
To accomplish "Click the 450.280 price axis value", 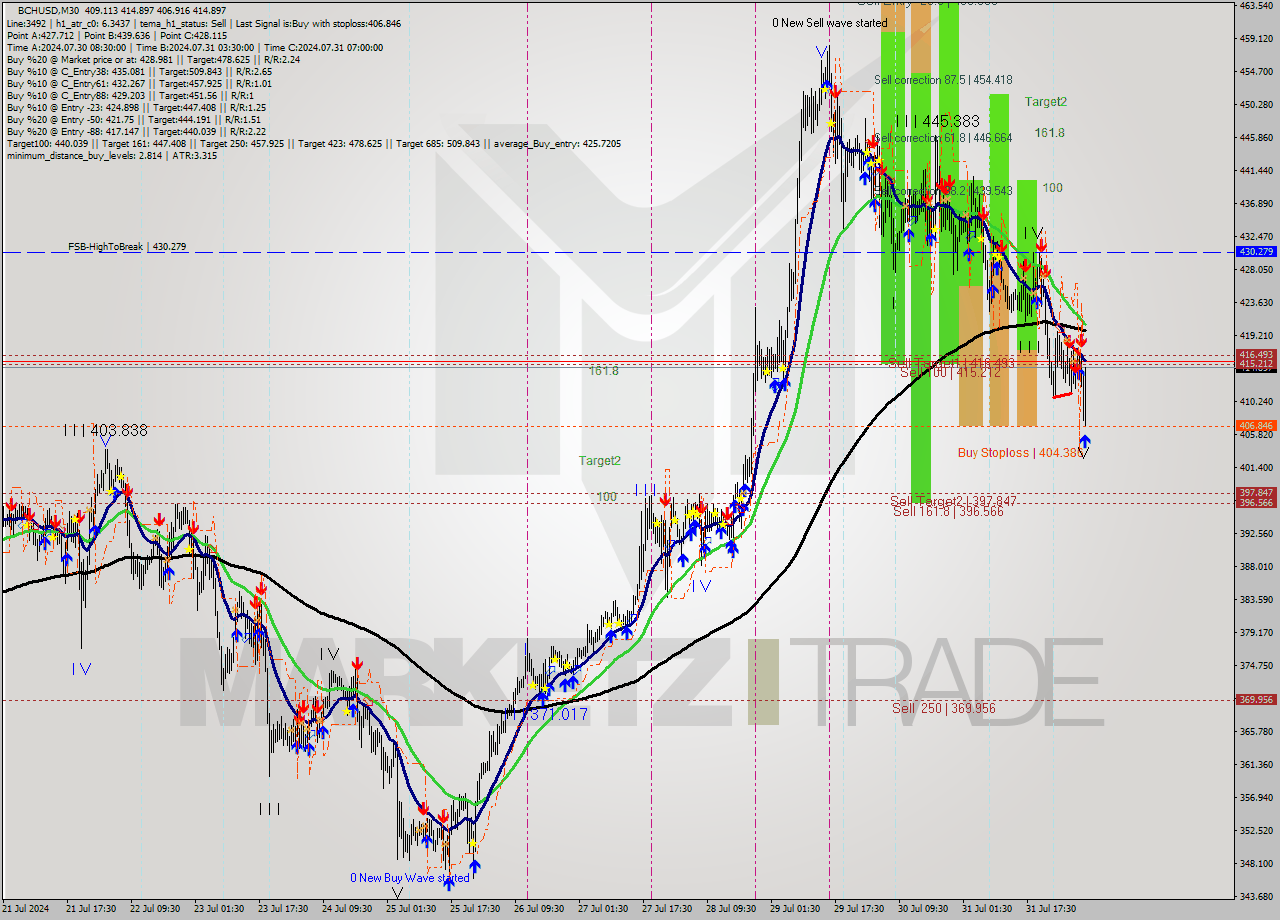I will [1256, 105].
